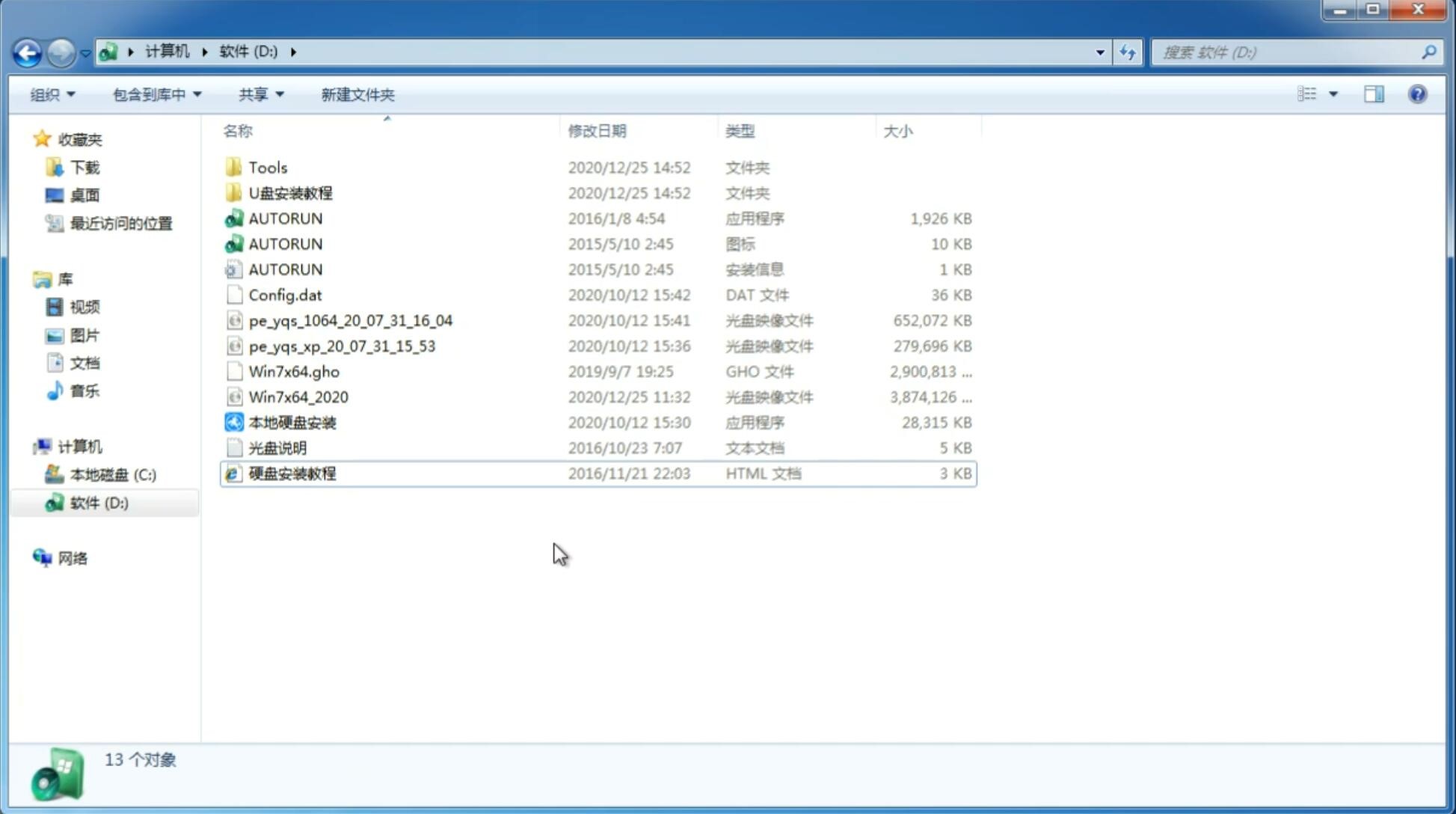The width and height of the screenshot is (1456, 814).
Task: Click the 新建文件夹 button
Action: coord(357,93)
